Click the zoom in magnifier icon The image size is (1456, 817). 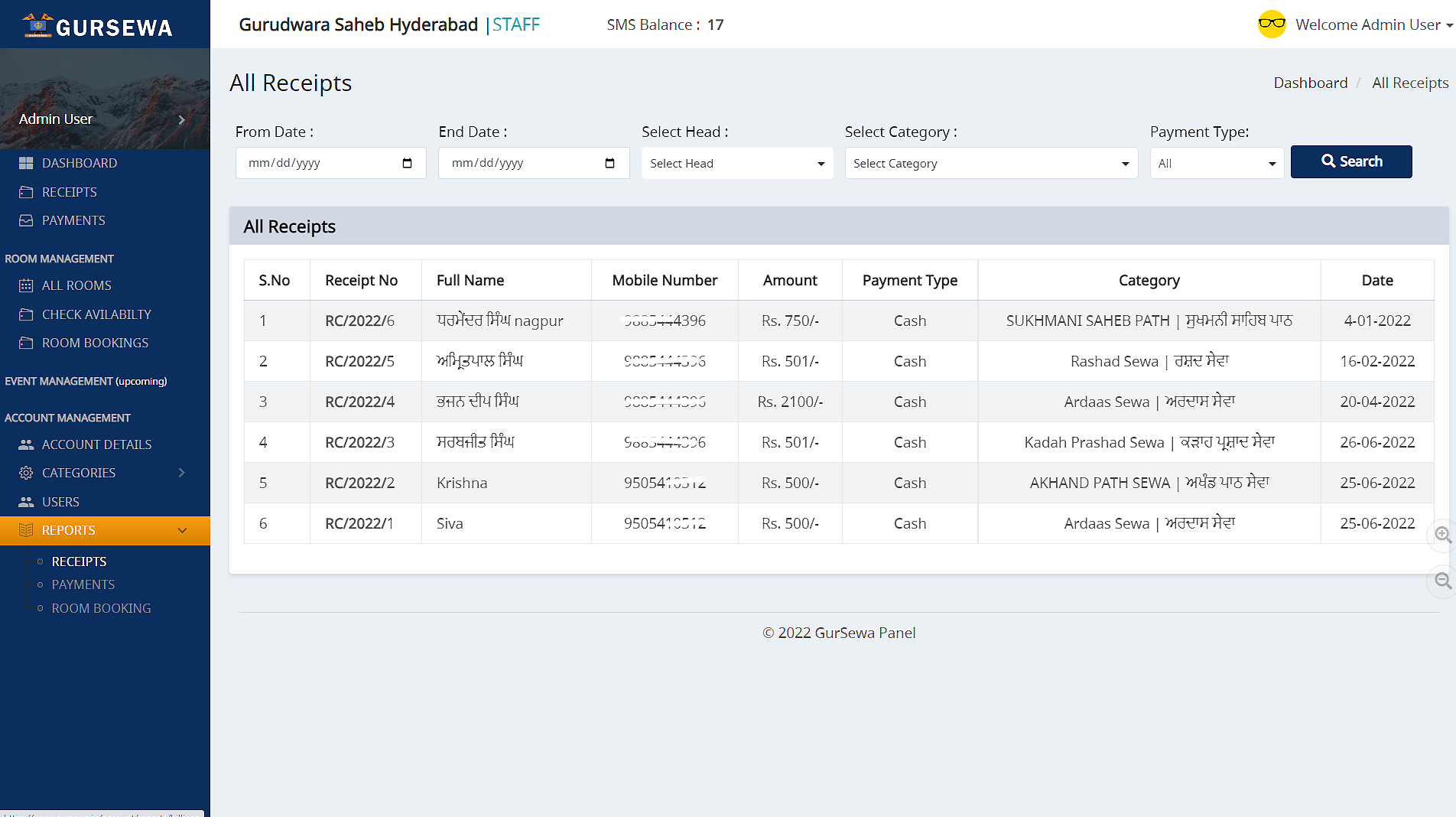click(x=1442, y=535)
